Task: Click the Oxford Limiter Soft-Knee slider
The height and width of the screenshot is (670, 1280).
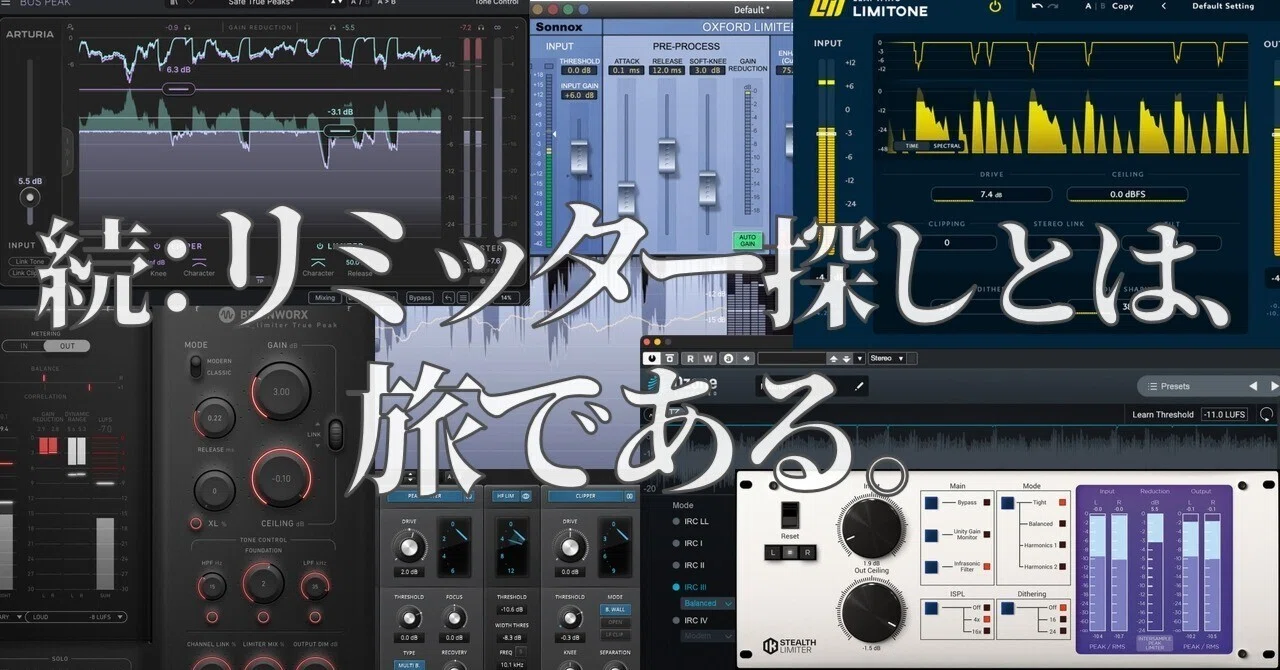Action: (x=708, y=188)
